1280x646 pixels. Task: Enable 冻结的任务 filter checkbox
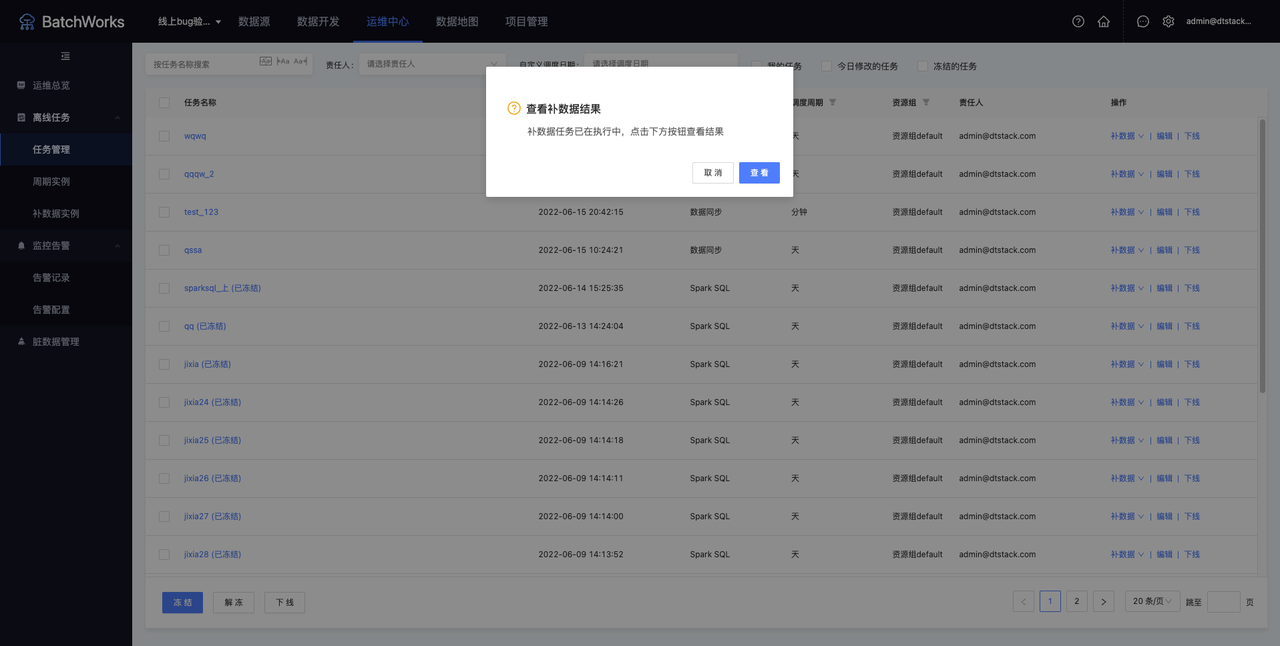click(922, 66)
